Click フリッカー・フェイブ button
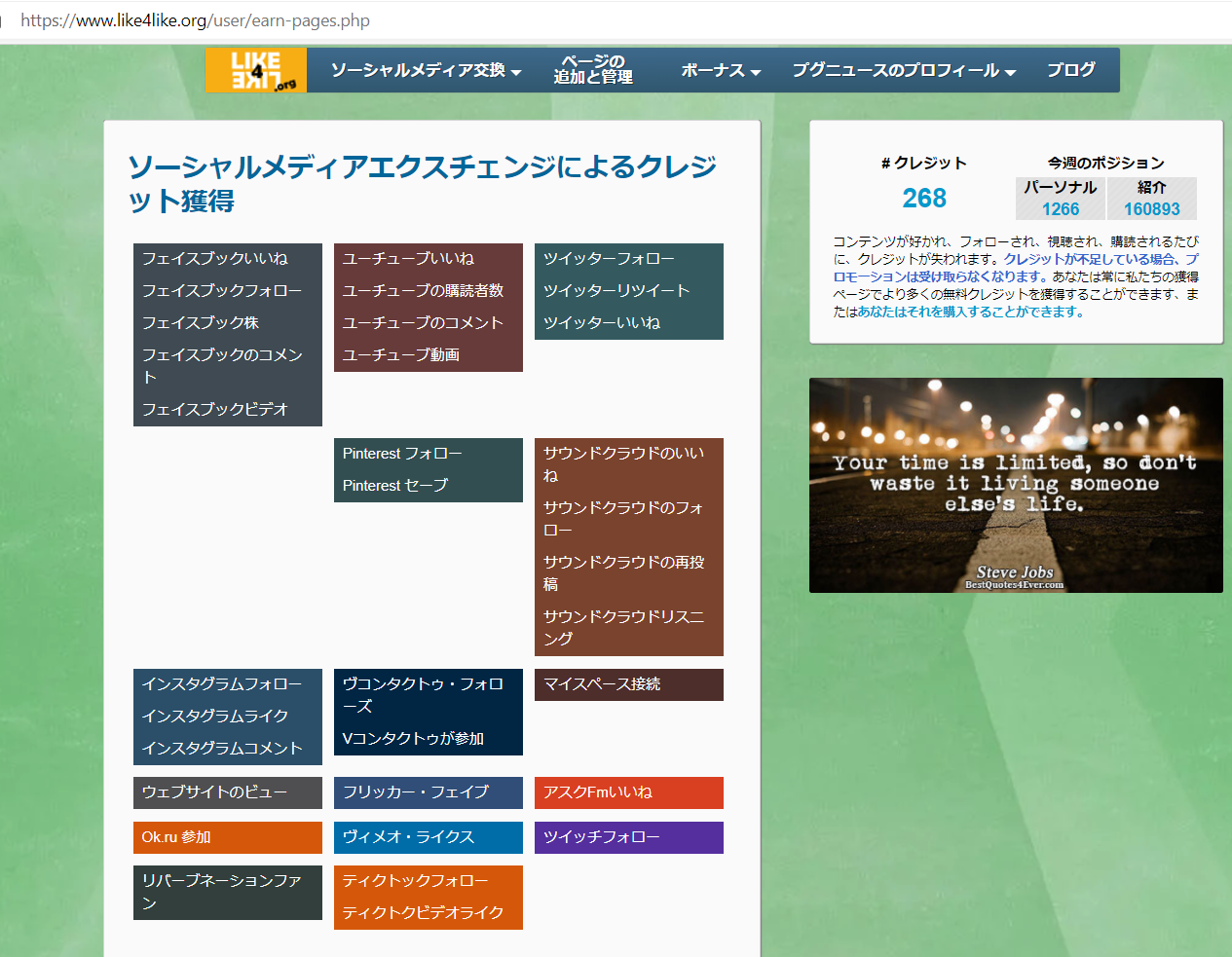 coord(429,792)
